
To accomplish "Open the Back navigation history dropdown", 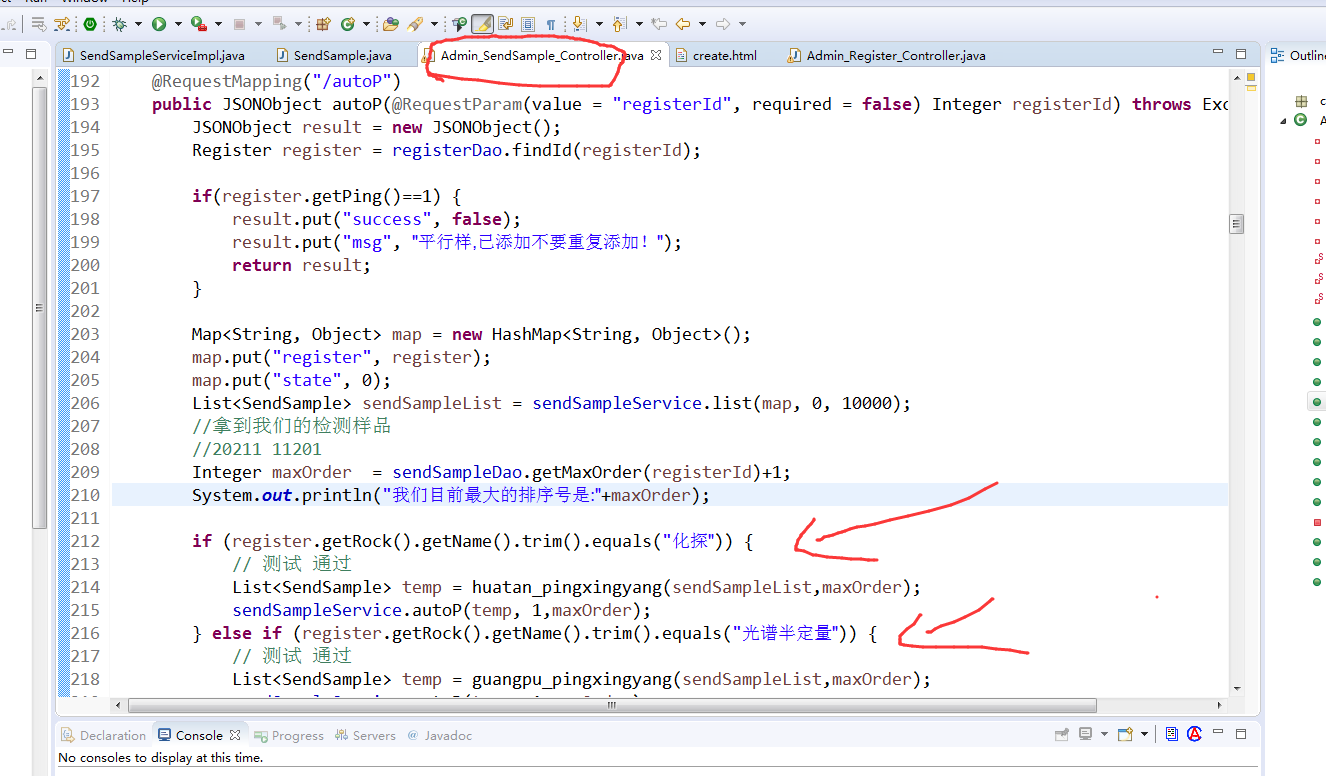I will pos(702,23).
